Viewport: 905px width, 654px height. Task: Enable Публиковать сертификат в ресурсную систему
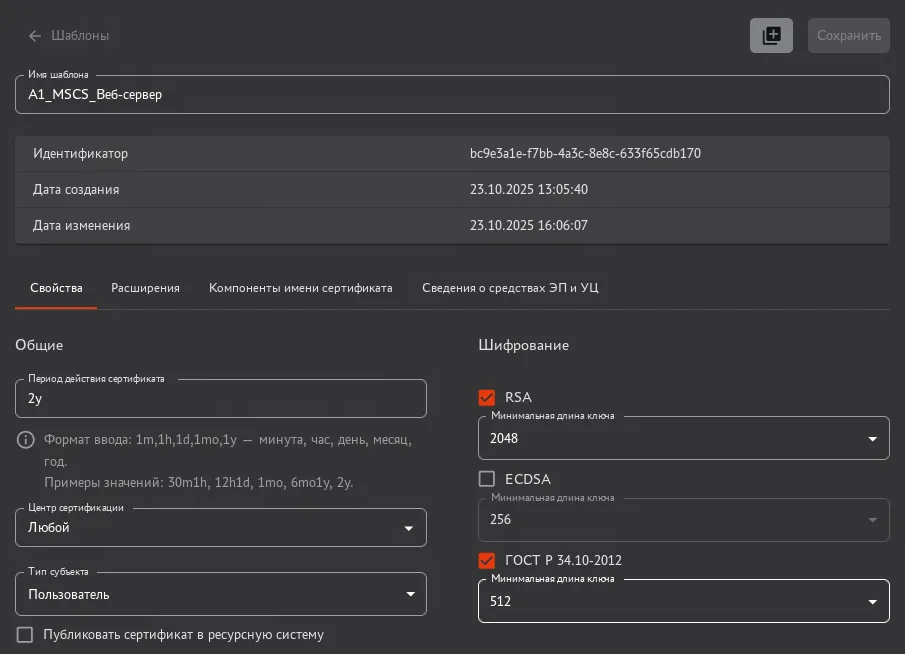click(25, 634)
